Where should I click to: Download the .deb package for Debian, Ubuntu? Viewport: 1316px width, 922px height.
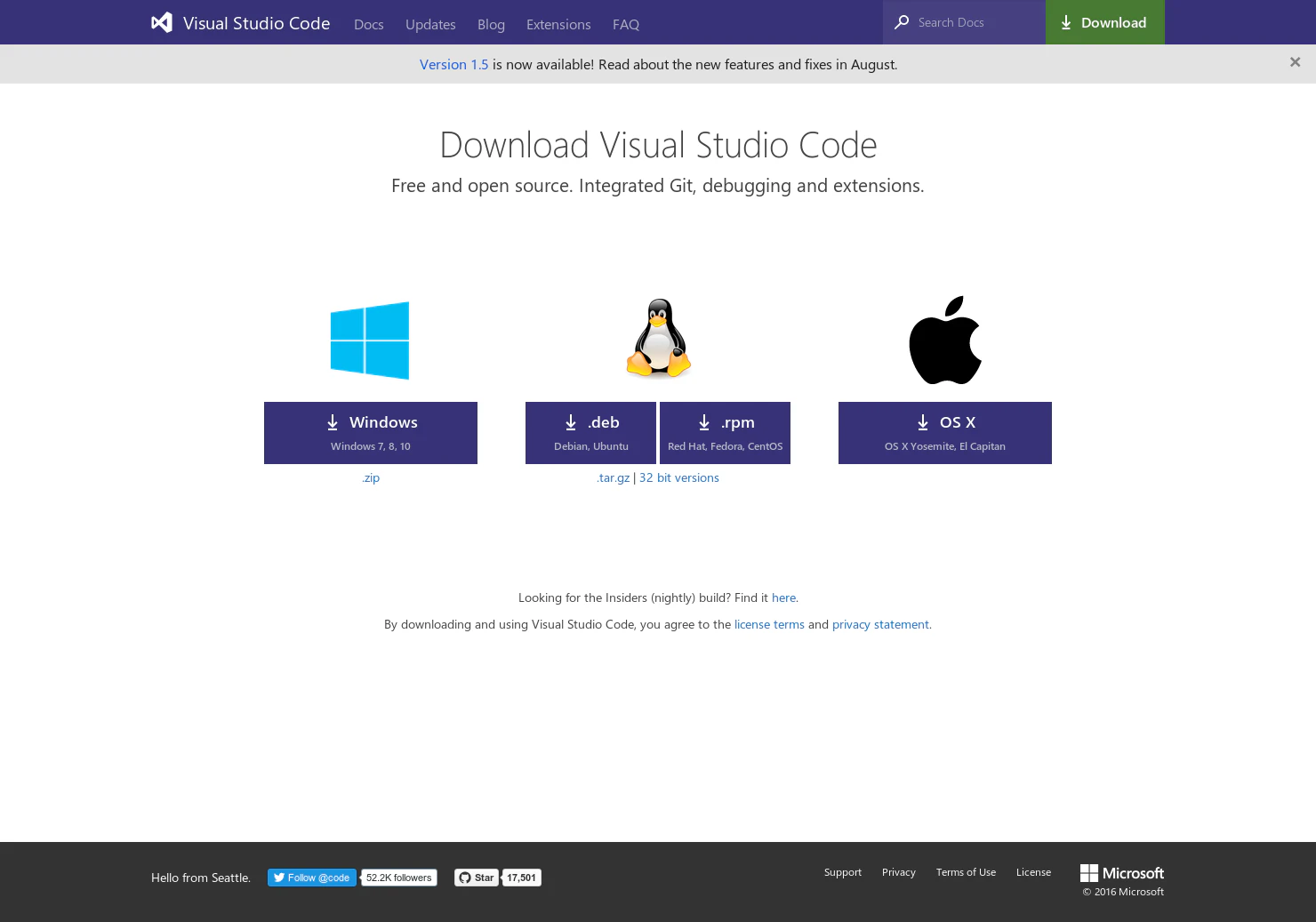590,433
